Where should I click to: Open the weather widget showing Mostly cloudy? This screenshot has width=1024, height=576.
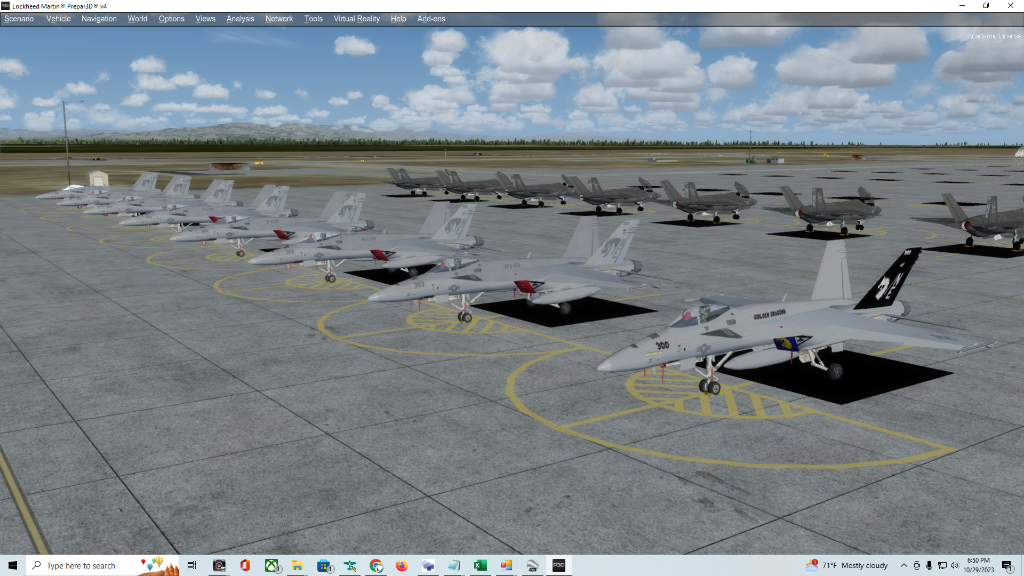coord(848,565)
